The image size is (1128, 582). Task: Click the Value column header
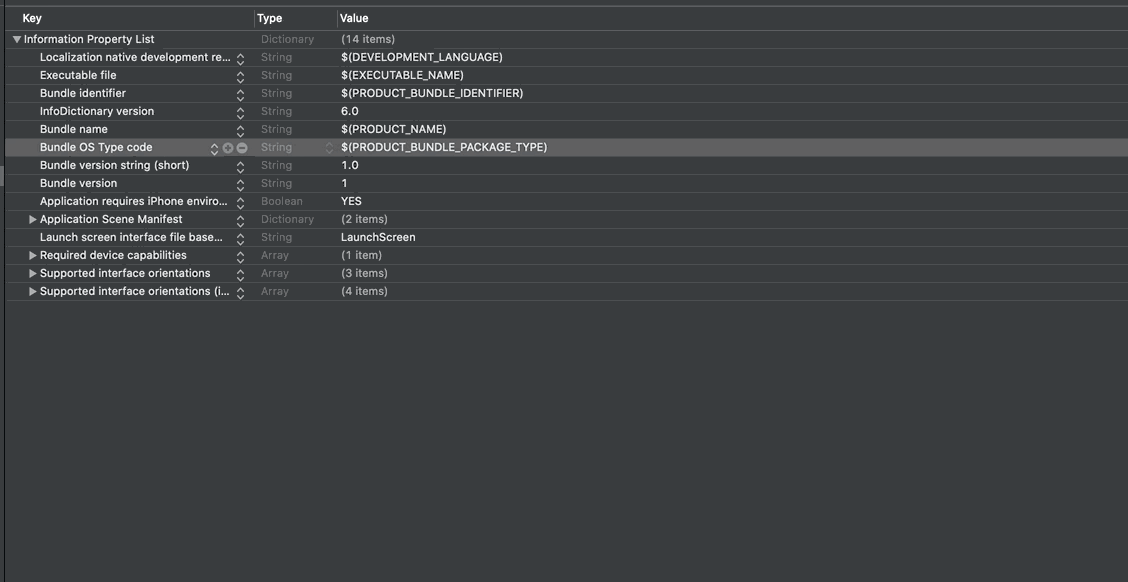coord(354,17)
